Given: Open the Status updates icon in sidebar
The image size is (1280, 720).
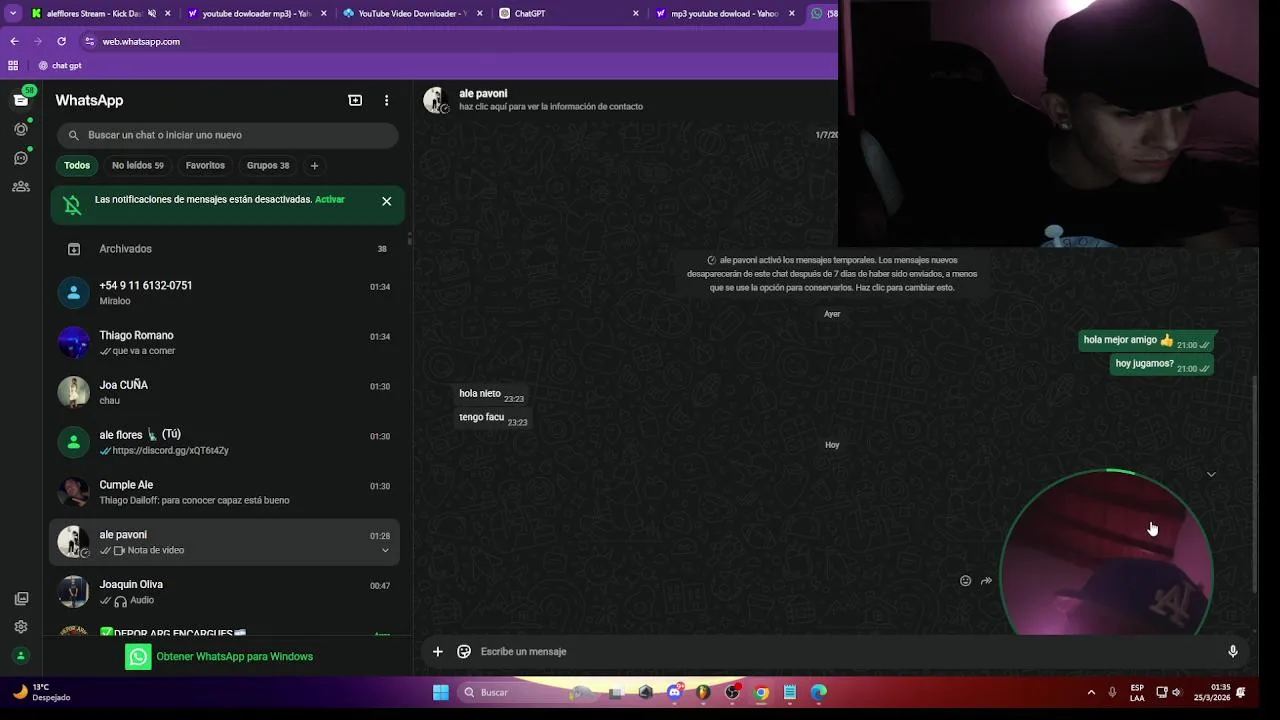Looking at the screenshot, I should [21, 129].
